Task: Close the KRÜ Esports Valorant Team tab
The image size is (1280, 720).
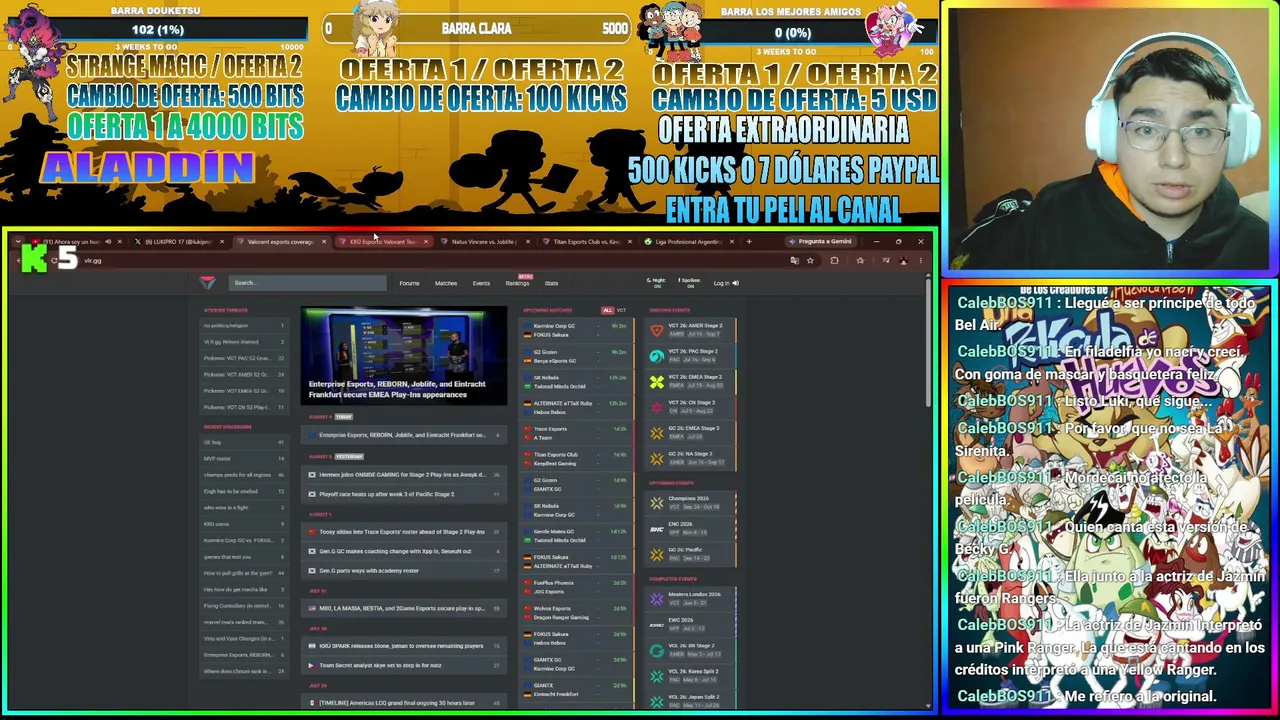Action: pyautogui.click(x=426, y=241)
